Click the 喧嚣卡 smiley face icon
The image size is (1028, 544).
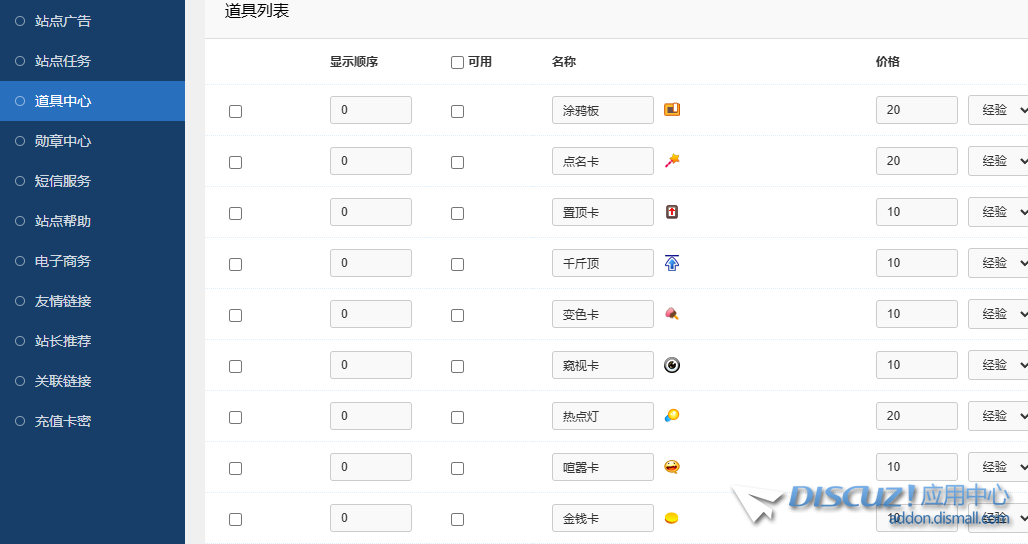672,467
